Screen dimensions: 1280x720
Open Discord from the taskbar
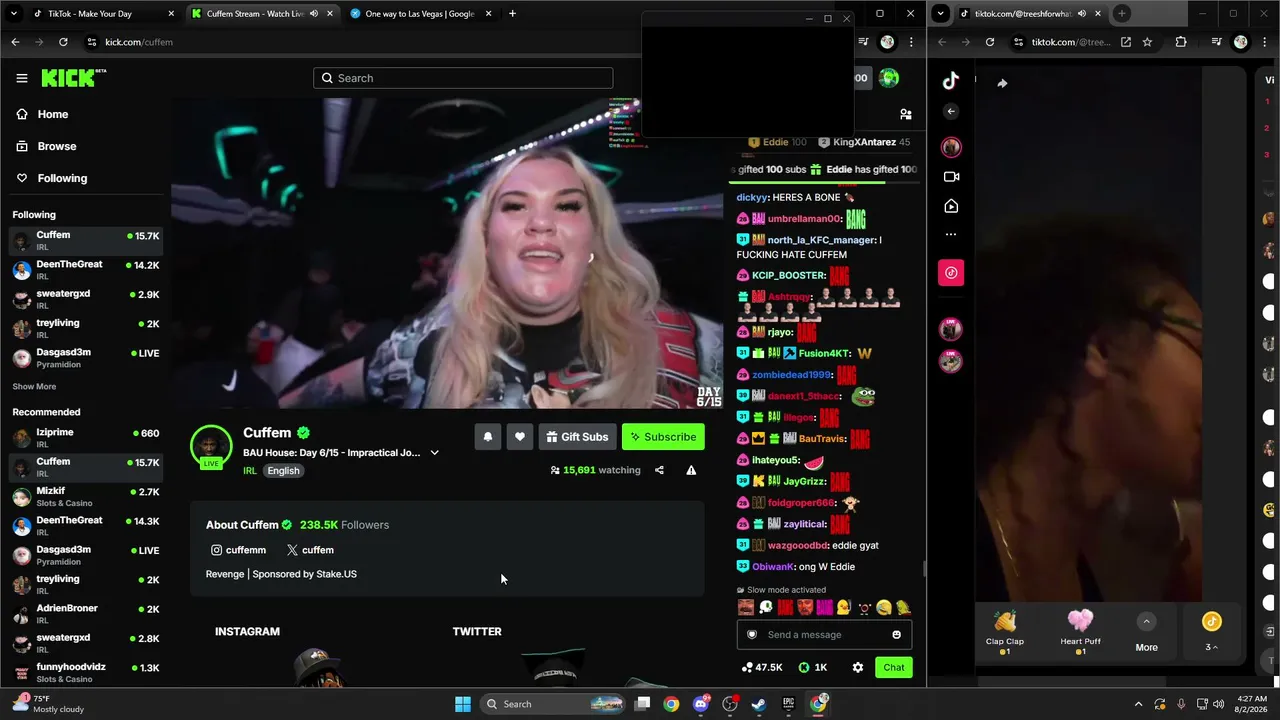[x=701, y=704]
